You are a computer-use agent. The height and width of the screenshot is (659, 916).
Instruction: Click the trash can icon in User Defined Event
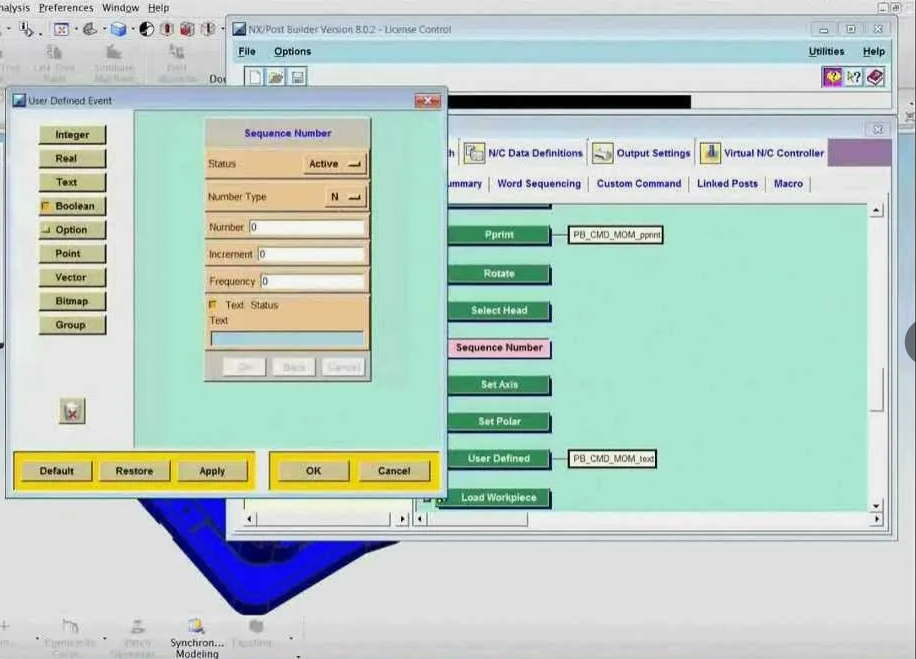72,411
